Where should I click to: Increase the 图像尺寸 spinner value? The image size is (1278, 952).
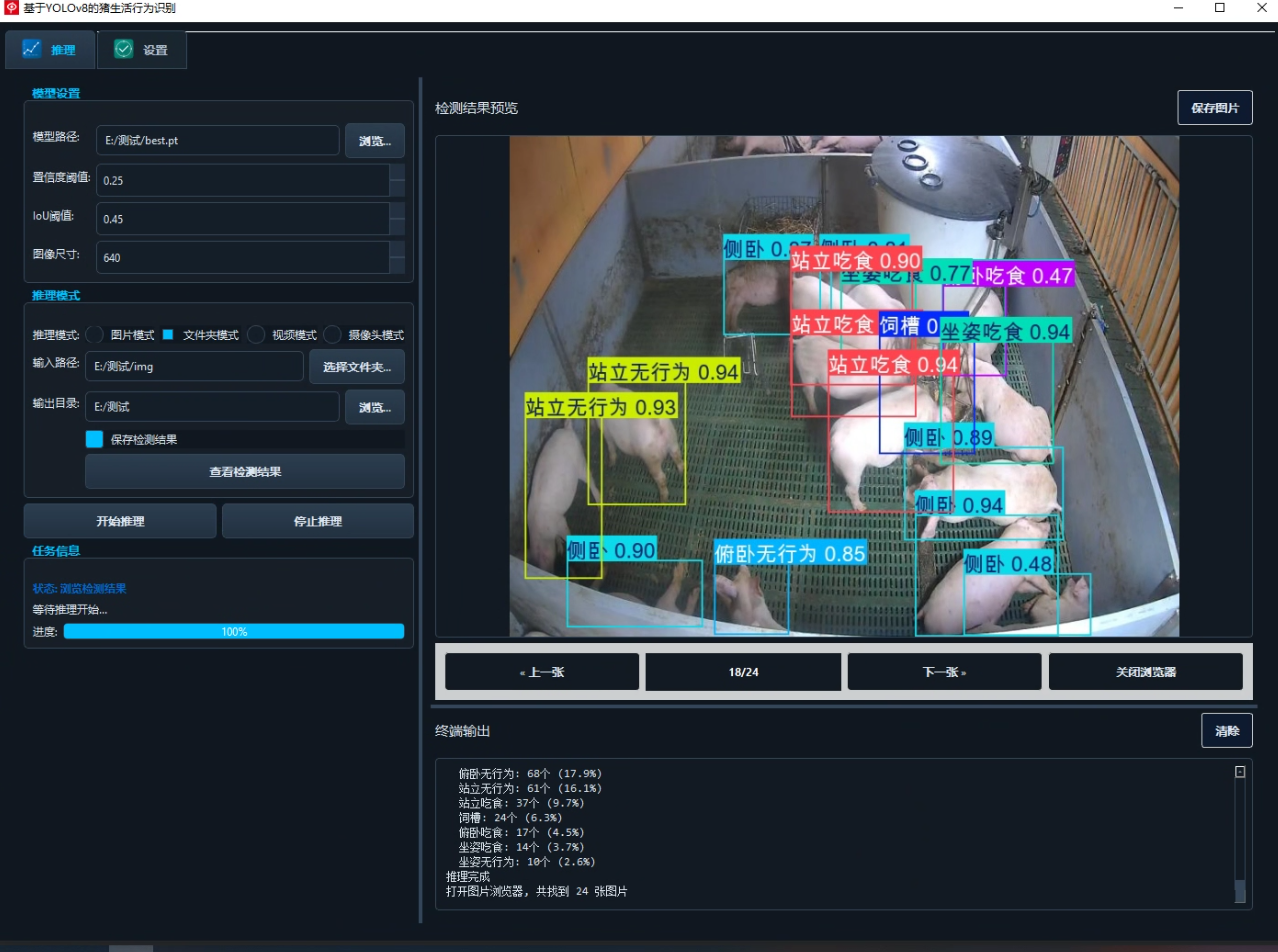click(397, 250)
